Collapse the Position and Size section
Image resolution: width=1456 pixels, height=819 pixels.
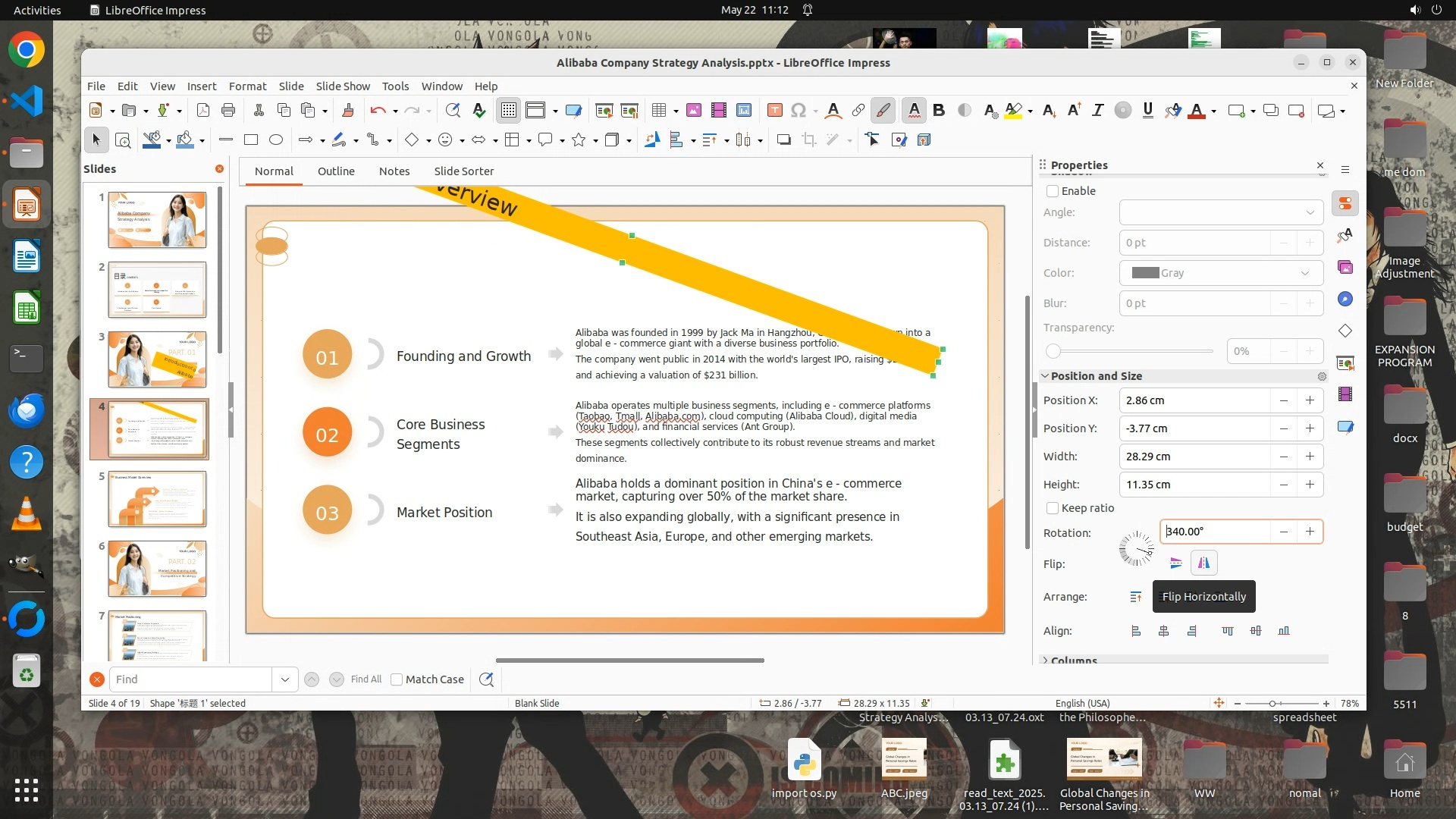1046,376
